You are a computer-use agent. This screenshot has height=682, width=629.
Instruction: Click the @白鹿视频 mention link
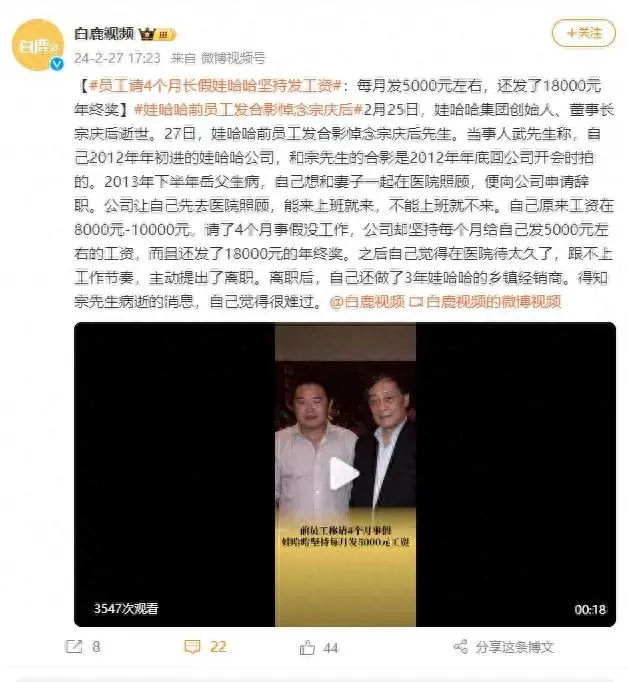[367, 302]
